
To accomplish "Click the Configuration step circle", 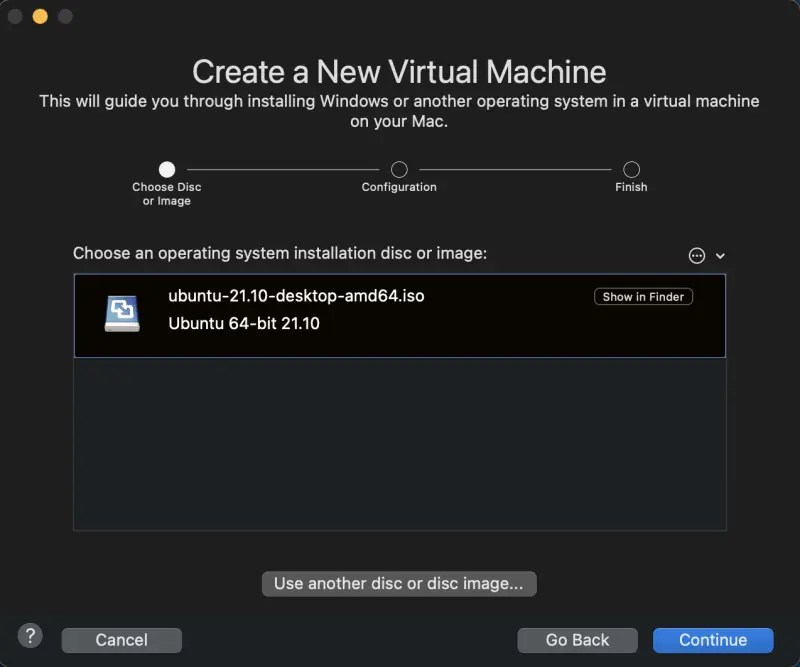I will coord(399,169).
